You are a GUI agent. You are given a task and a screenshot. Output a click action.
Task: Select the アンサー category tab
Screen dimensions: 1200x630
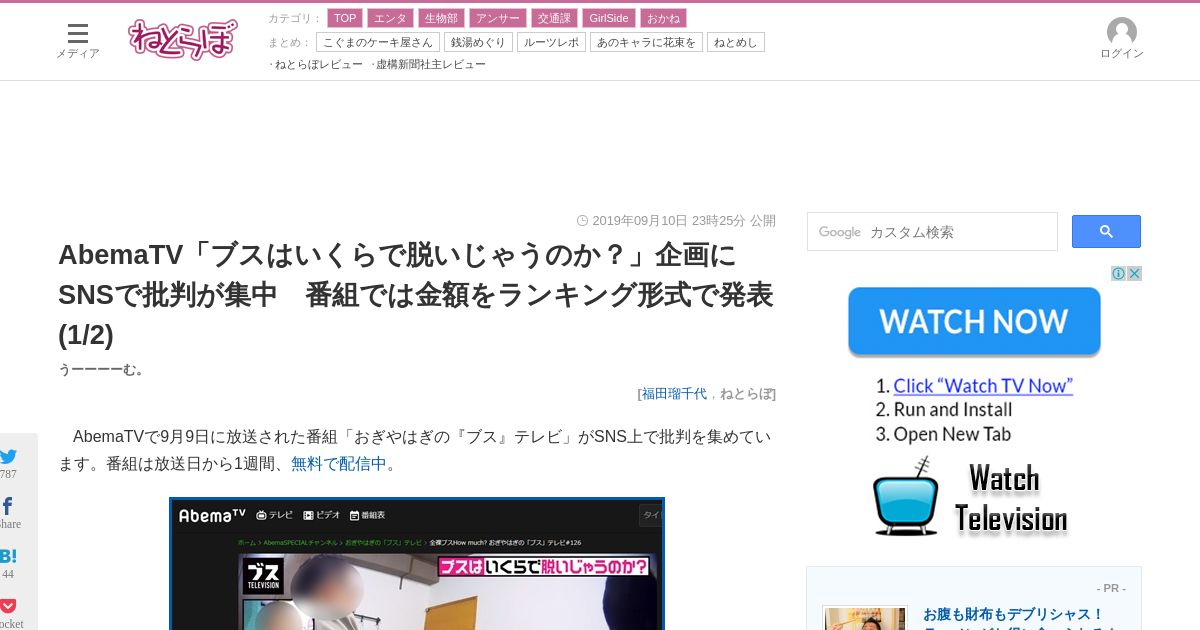(x=498, y=18)
